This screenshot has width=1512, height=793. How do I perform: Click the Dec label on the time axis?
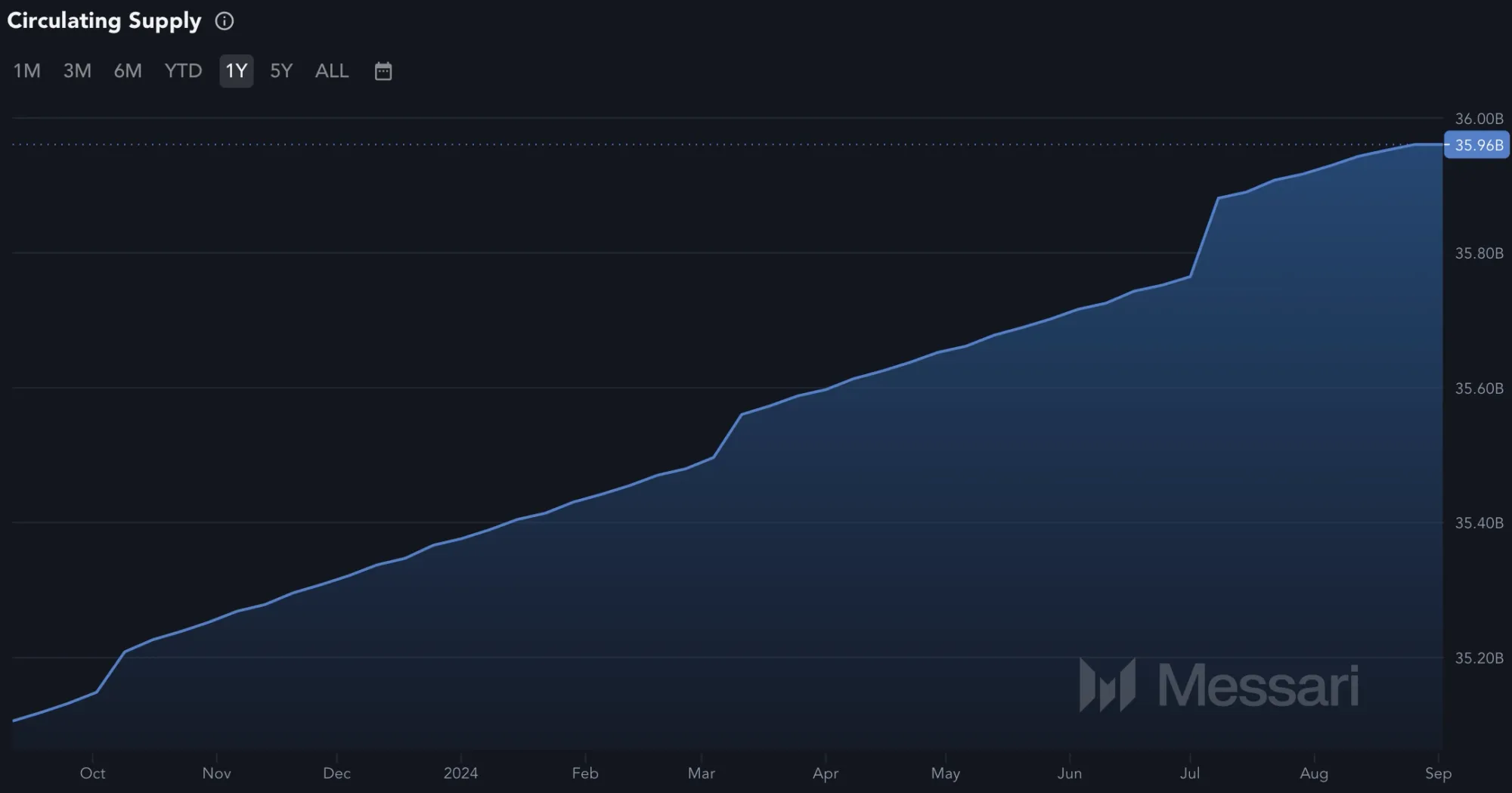pos(336,773)
